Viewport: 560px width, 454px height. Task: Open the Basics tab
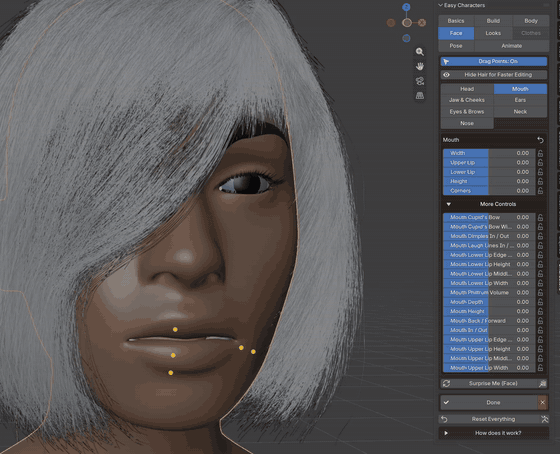pos(456,21)
